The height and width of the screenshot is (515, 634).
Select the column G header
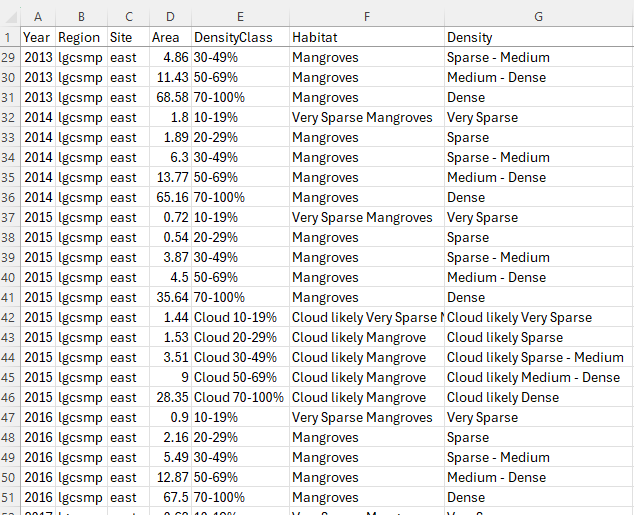click(x=538, y=16)
